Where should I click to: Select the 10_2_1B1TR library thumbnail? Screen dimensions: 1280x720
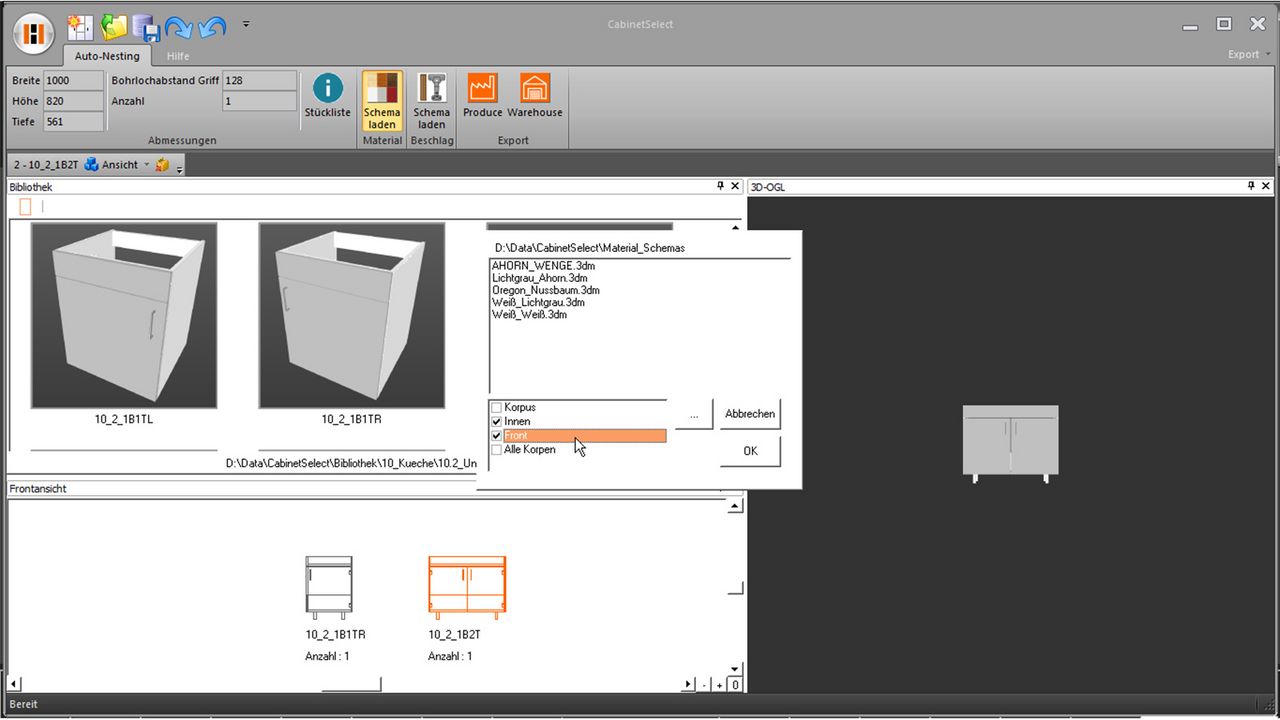click(x=352, y=315)
